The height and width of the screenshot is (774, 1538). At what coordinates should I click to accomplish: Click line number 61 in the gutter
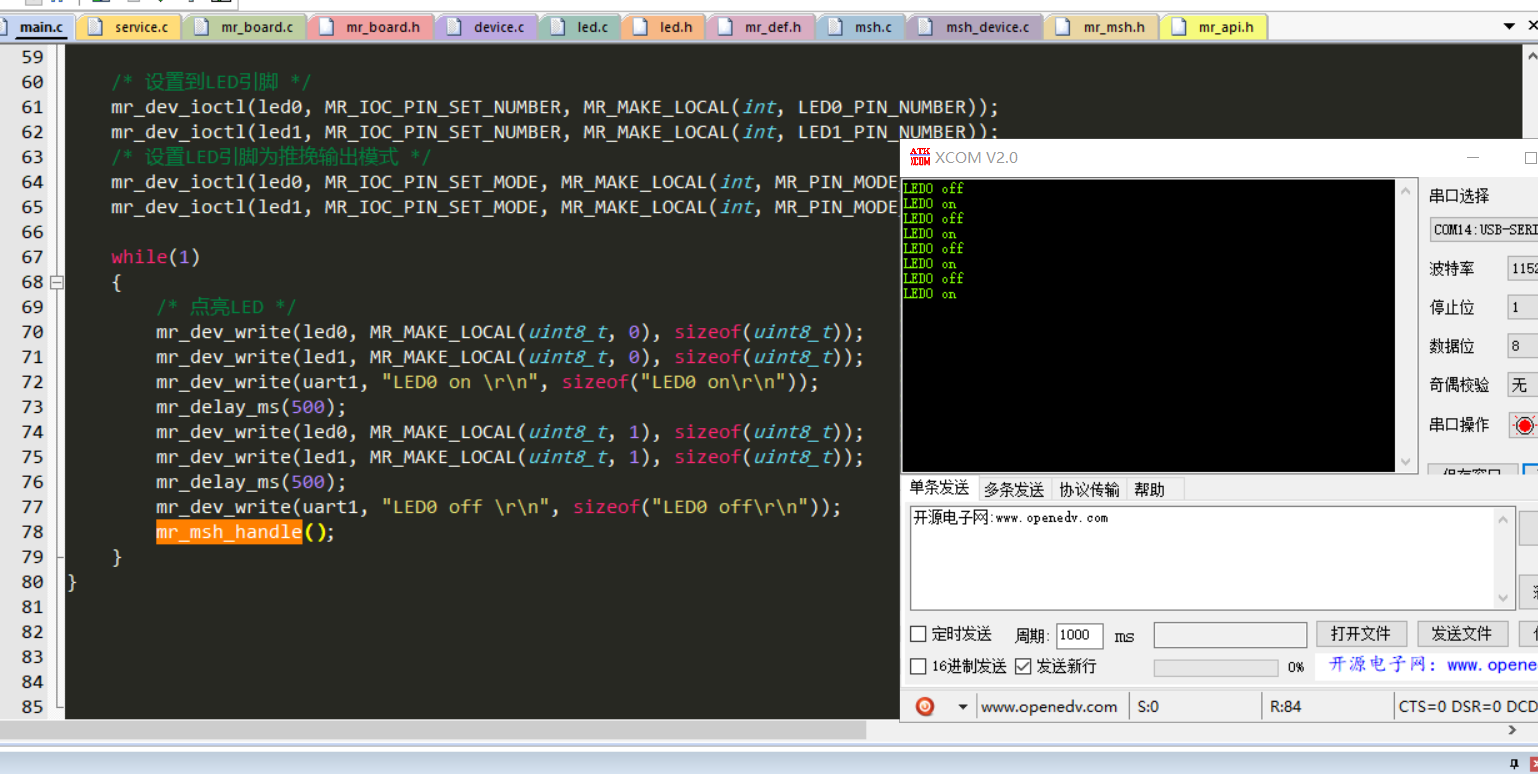coord(32,107)
